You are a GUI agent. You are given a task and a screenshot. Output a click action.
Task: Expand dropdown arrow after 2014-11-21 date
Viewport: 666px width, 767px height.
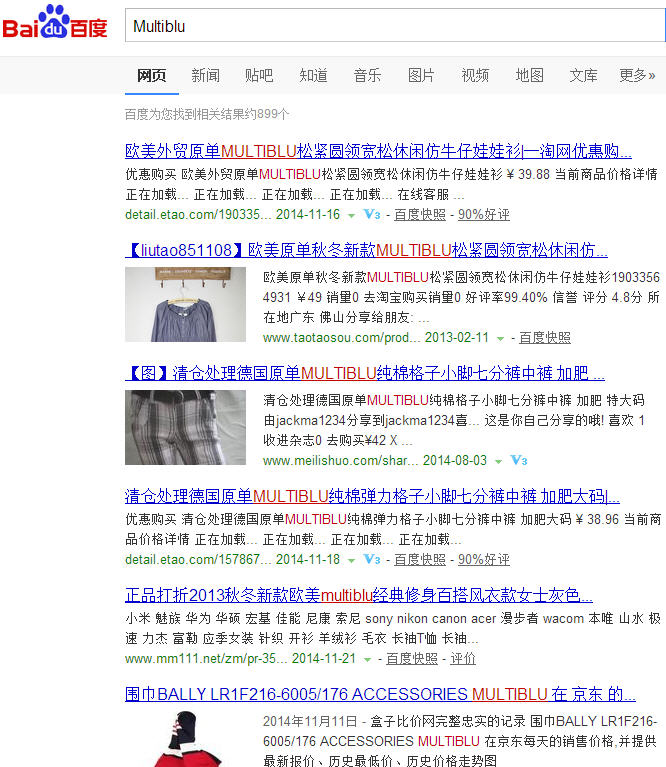pyautogui.click(x=367, y=660)
